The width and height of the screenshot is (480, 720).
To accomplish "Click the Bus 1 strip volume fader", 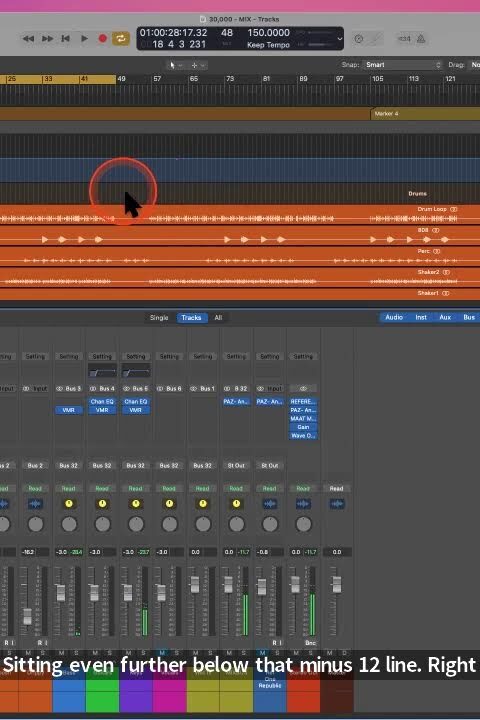I will pyautogui.click(x=195, y=585).
